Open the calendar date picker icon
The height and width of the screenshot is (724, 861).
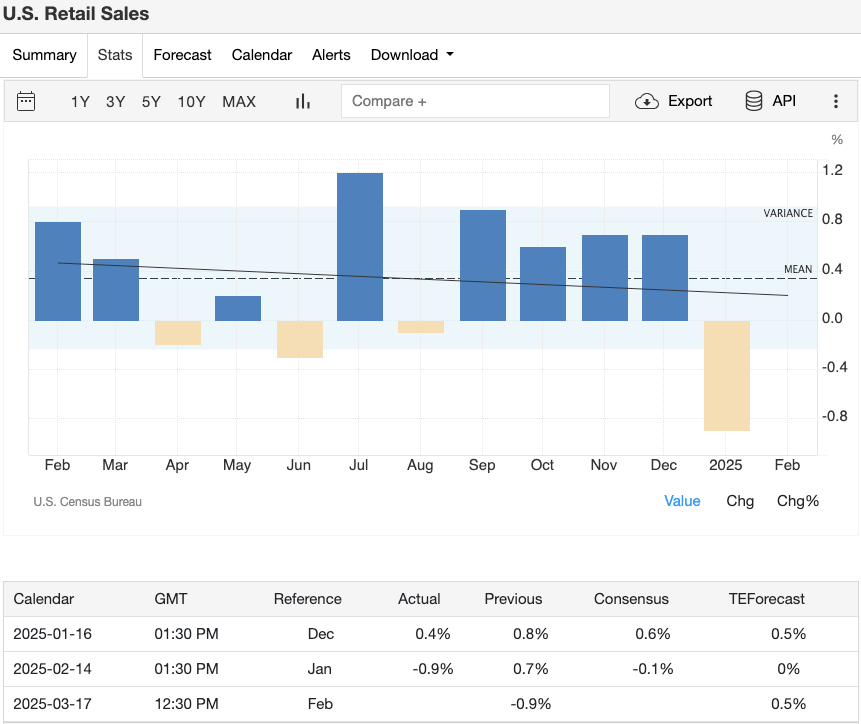click(25, 100)
